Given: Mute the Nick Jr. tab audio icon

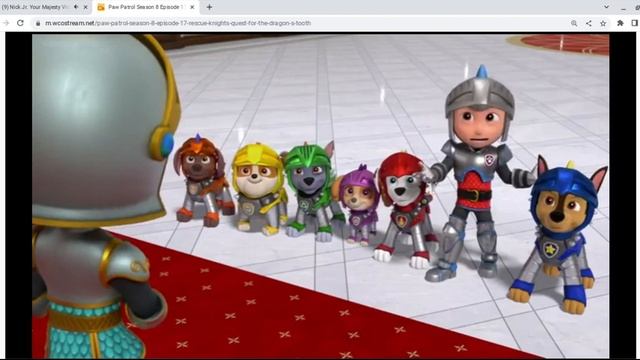Looking at the screenshot, I should point(76,7).
